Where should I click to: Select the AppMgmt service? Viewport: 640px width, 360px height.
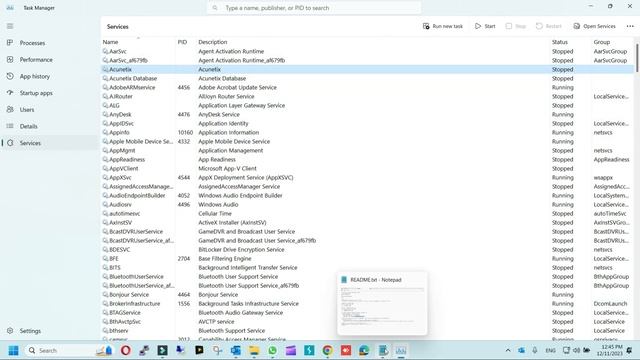pyautogui.click(x=367, y=151)
